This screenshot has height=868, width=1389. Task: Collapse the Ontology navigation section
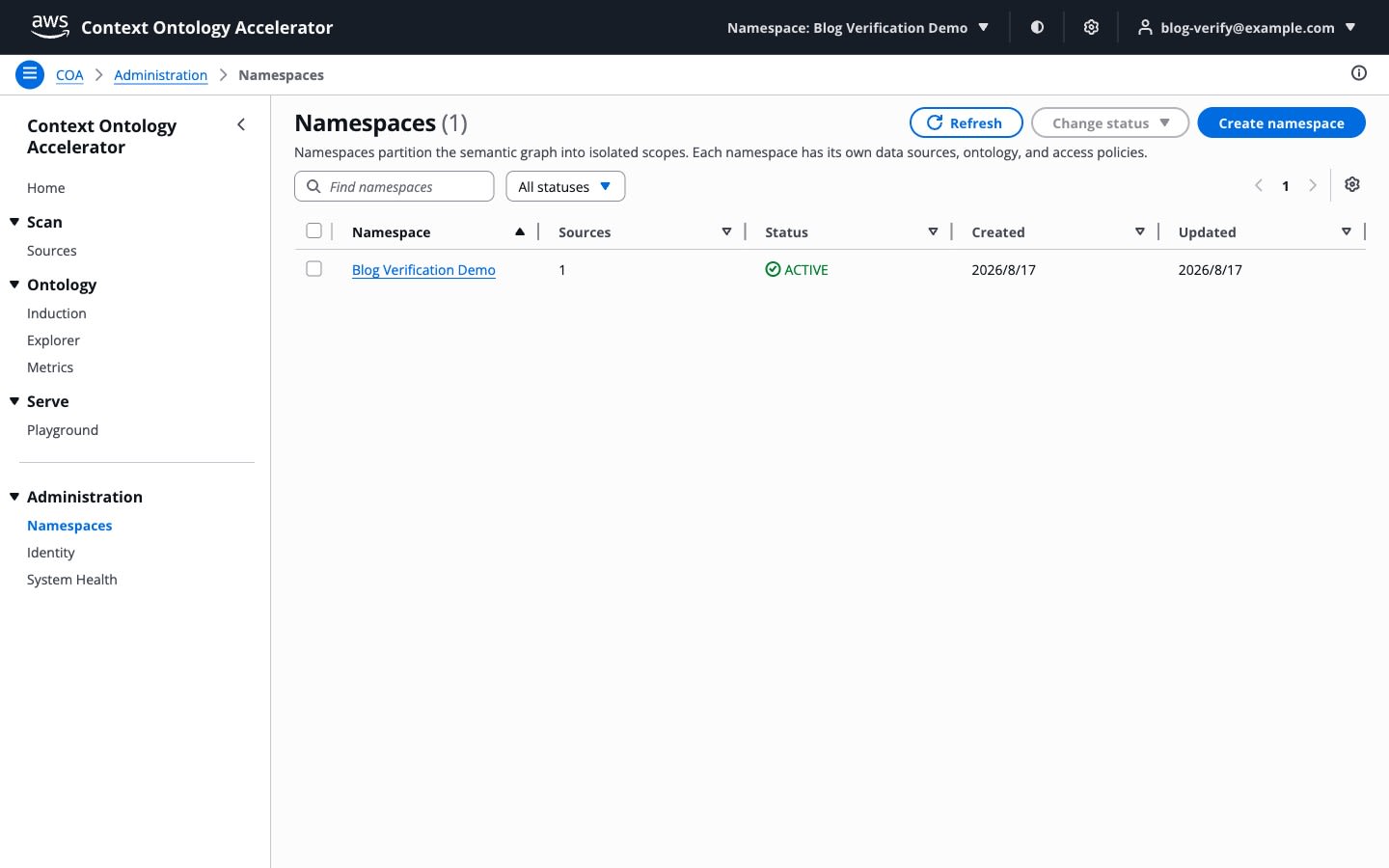click(14, 285)
